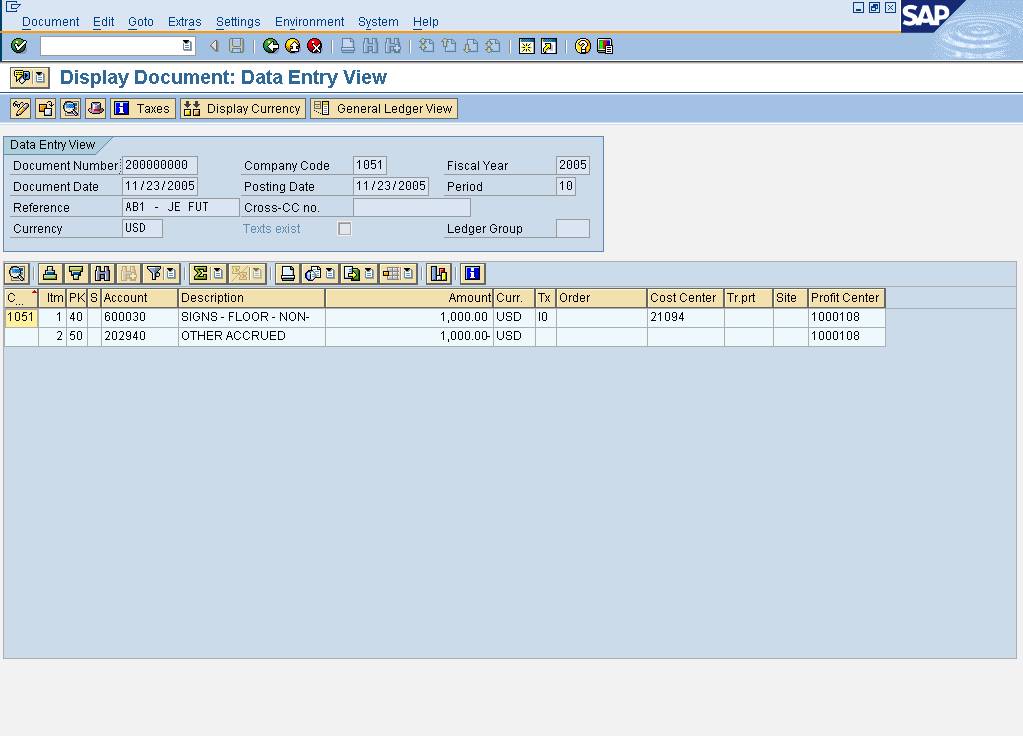This screenshot has height=736, width=1023.
Task: Click the Description column header
Action: pos(251,298)
